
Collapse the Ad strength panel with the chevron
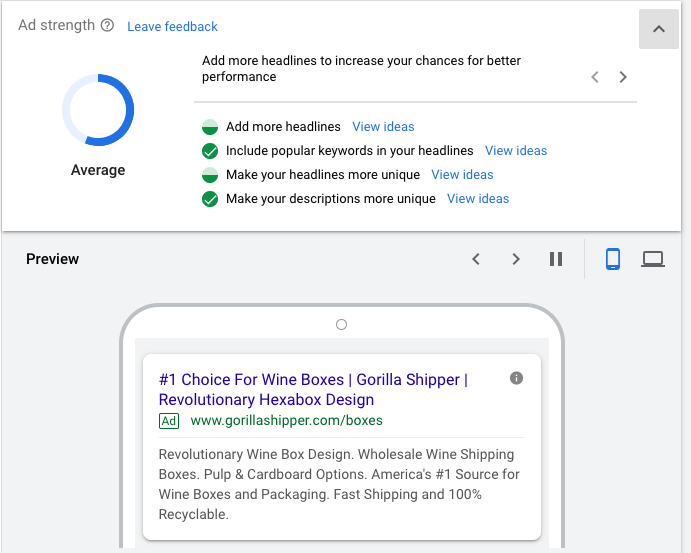coord(658,29)
